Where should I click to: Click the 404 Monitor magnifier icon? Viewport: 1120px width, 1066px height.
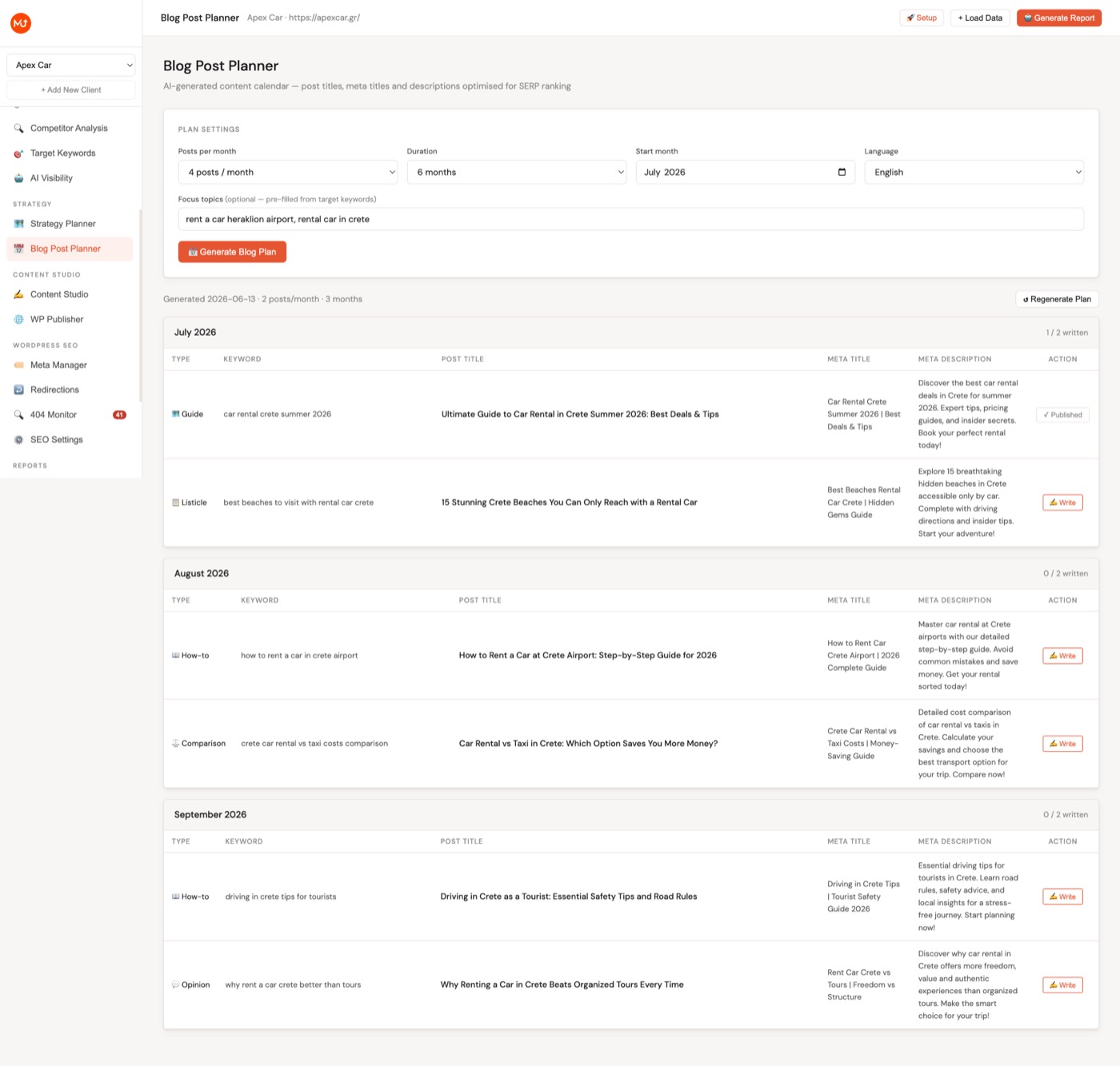[x=18, y=415]
